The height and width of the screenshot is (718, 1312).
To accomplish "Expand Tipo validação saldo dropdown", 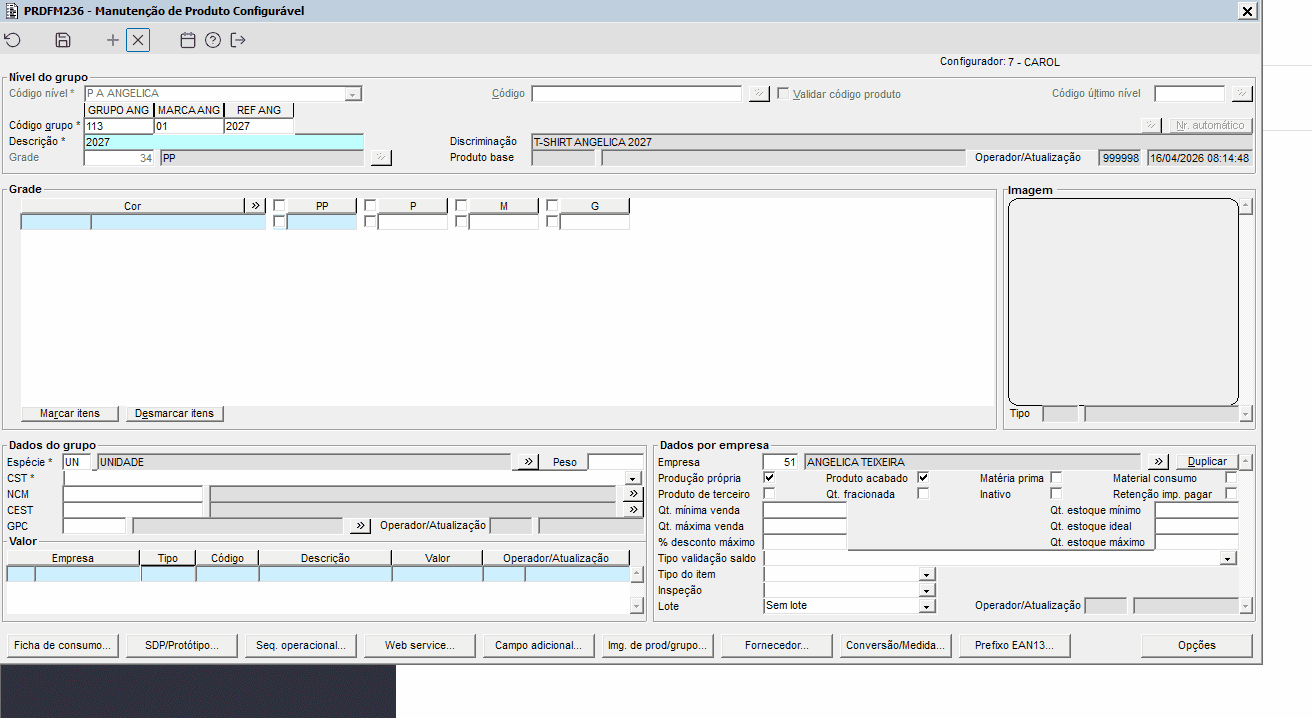I will [x=1229, y=559].
